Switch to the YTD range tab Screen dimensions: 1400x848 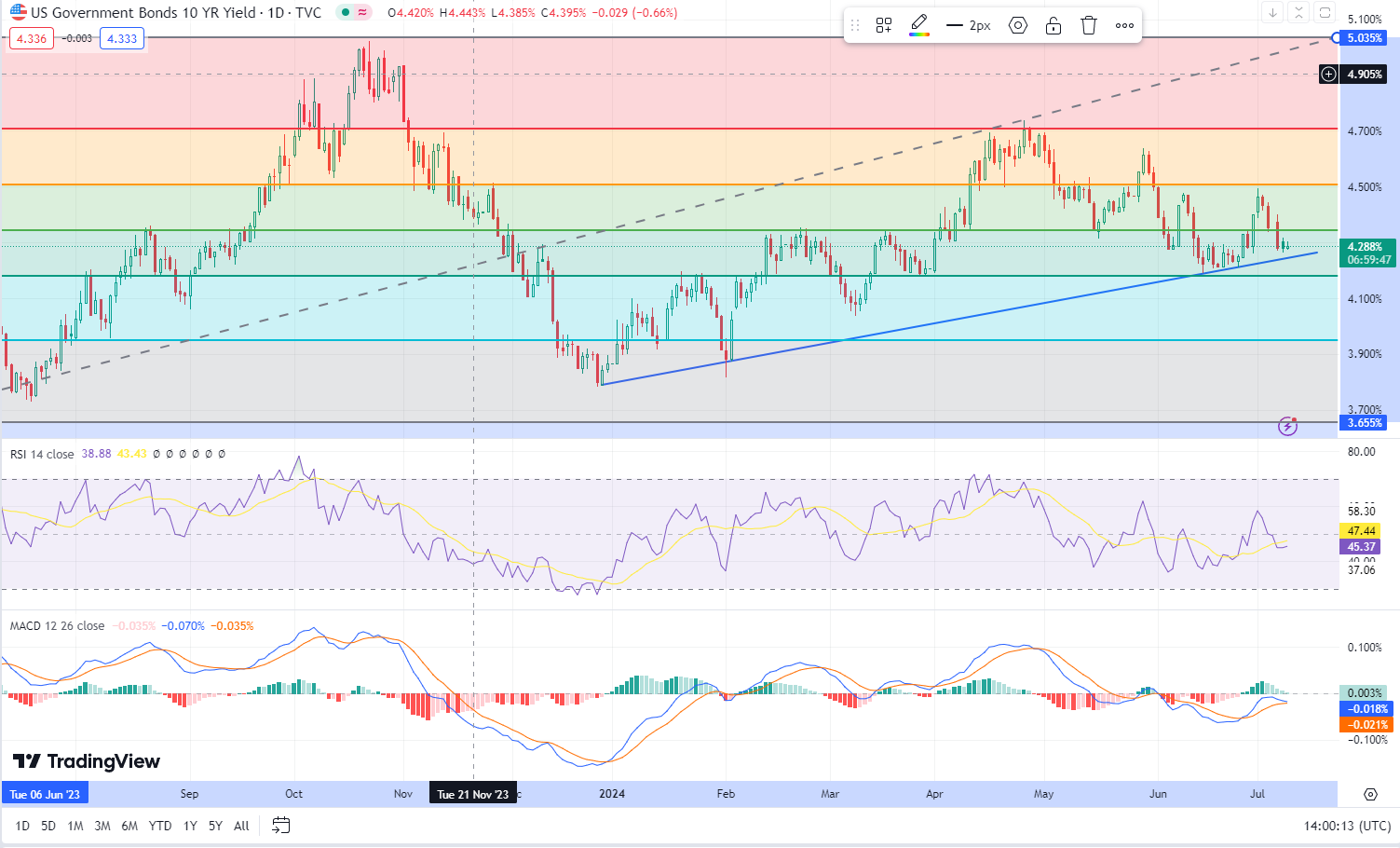pyautogui.click(x=159, y=826)
